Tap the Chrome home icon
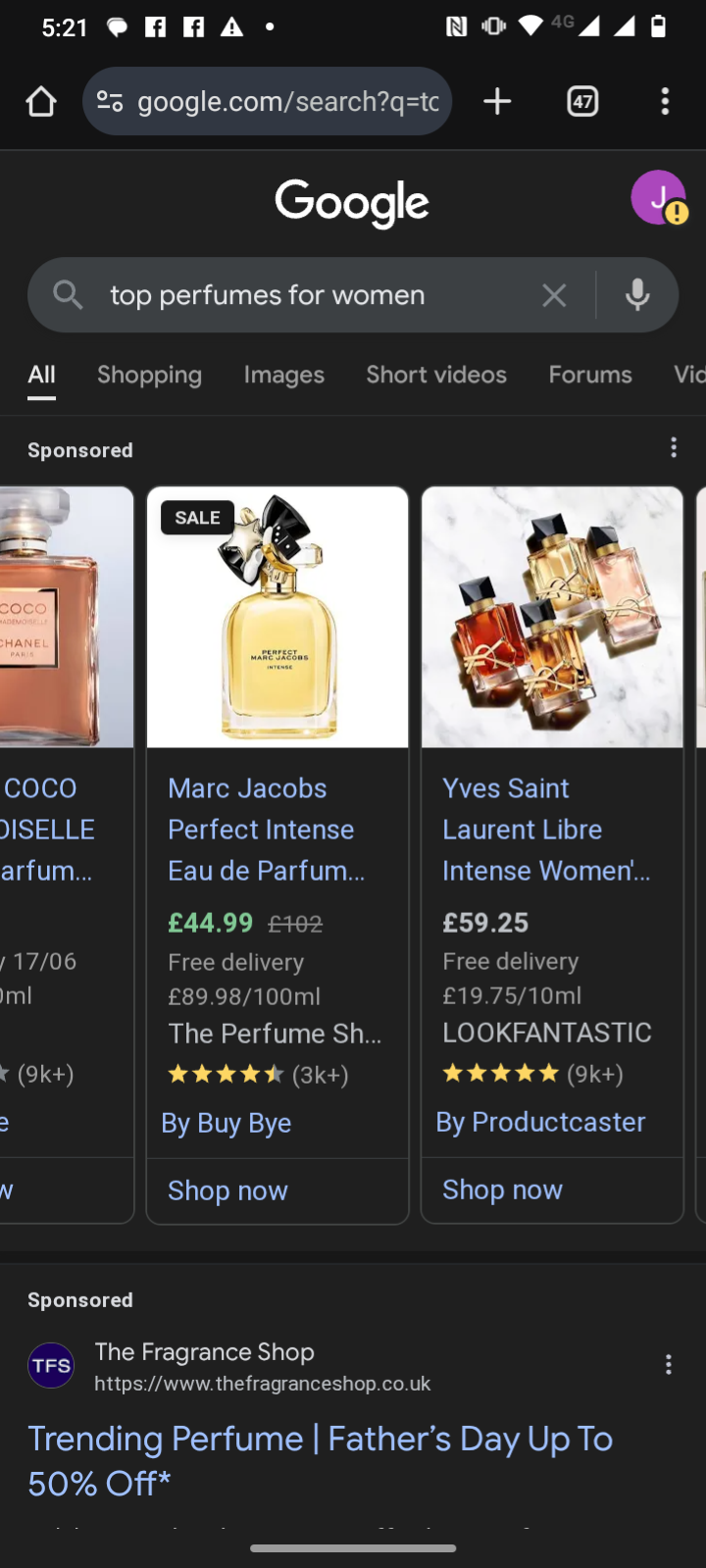The width and height of the screenshot is (706, 1568). pos(41,101)
